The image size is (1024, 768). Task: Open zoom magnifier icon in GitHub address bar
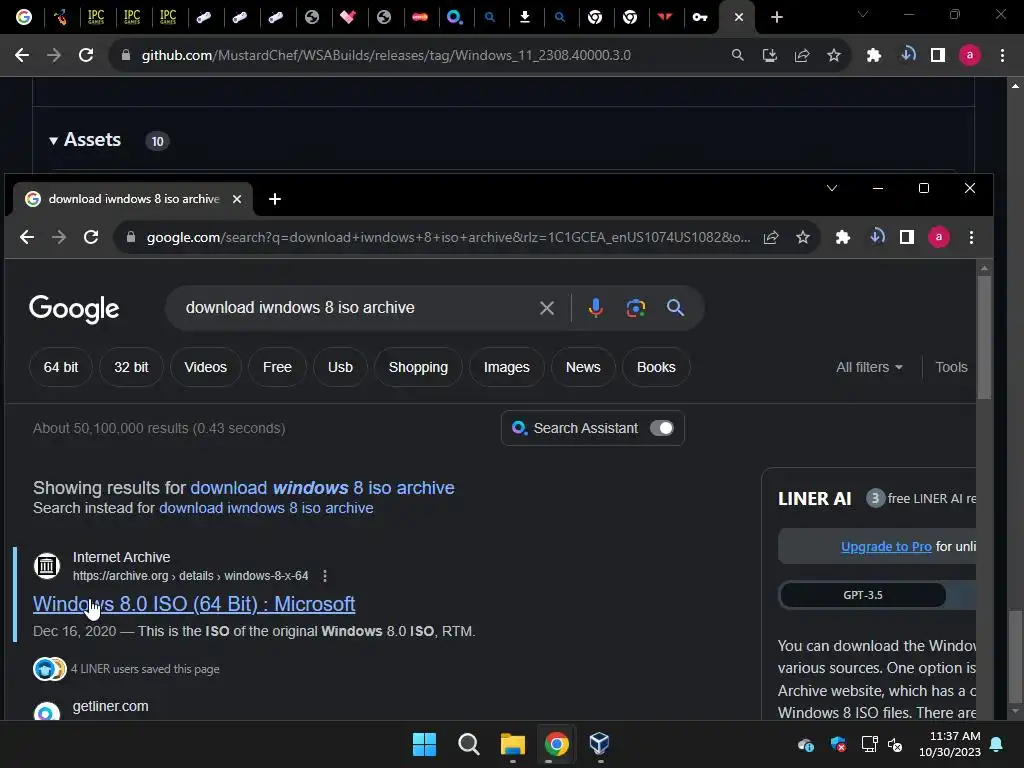pyautogui.click(x=737, y=56)
